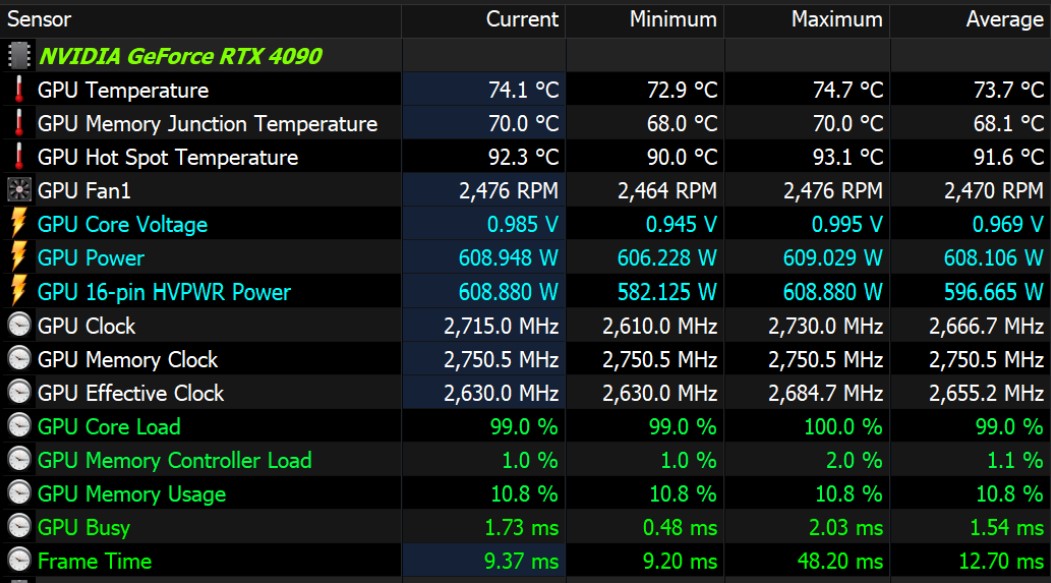1051x583 pixels.
Task: Click the thermometer icon for GPU Temperature
Action: [19, 89]
